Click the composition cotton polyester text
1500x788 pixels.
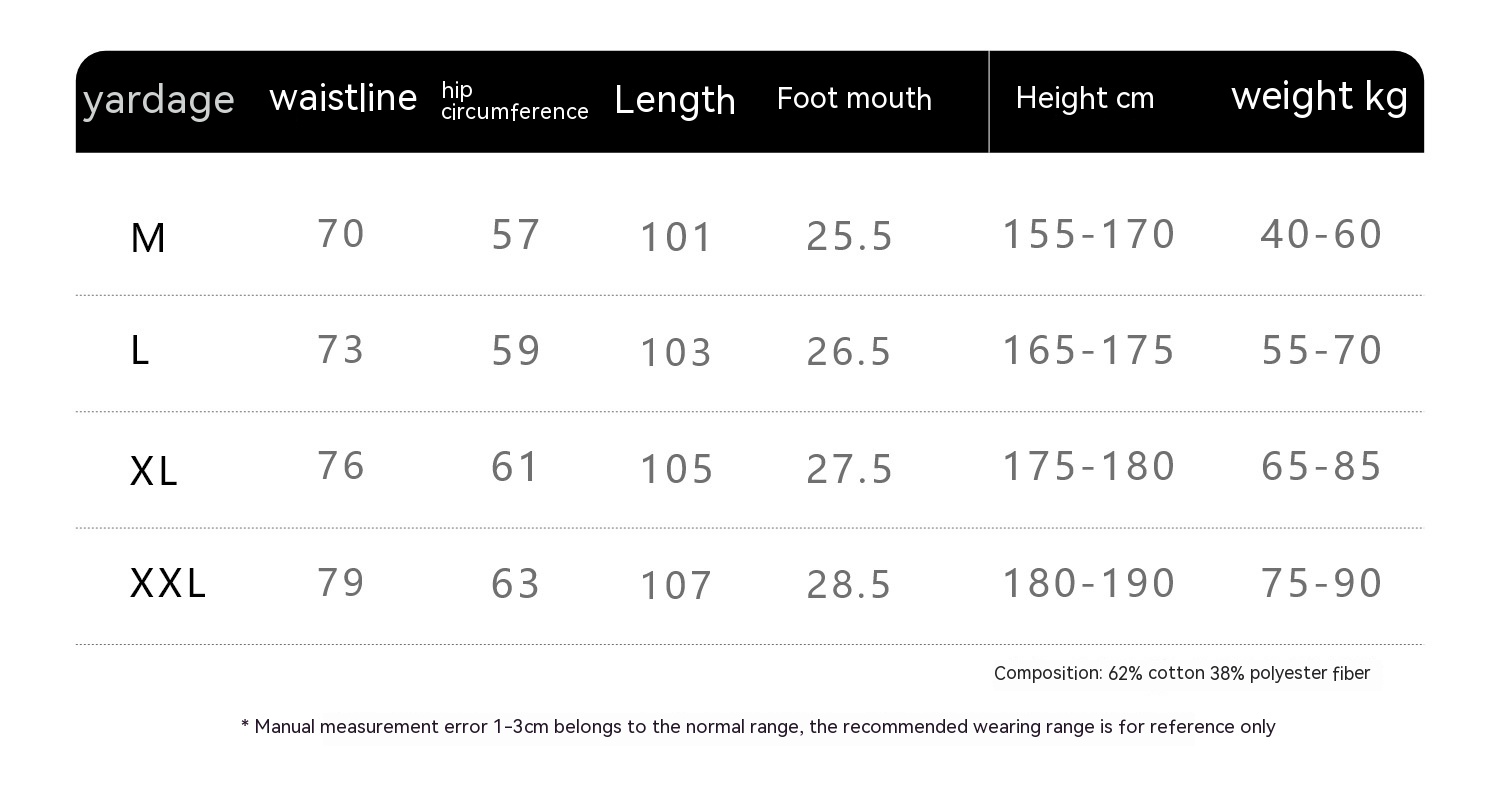click(1181, 674)
